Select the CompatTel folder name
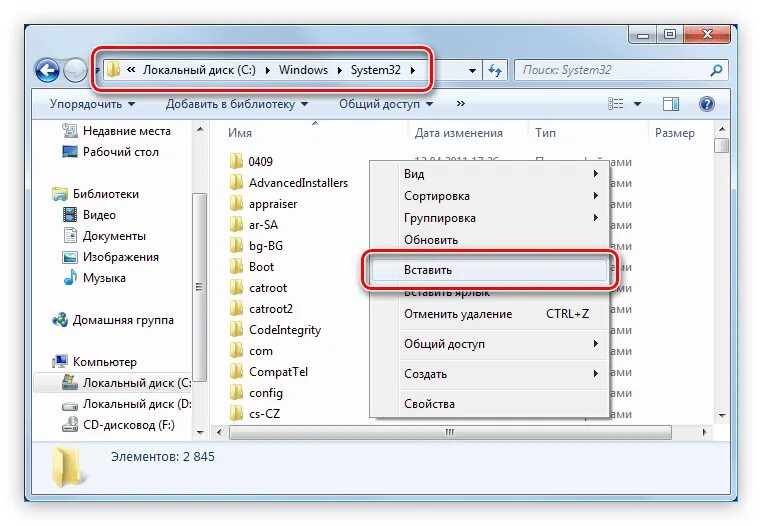Image resolution: width=762 pixels, height=526 pixels. click(x=278, y=372)
